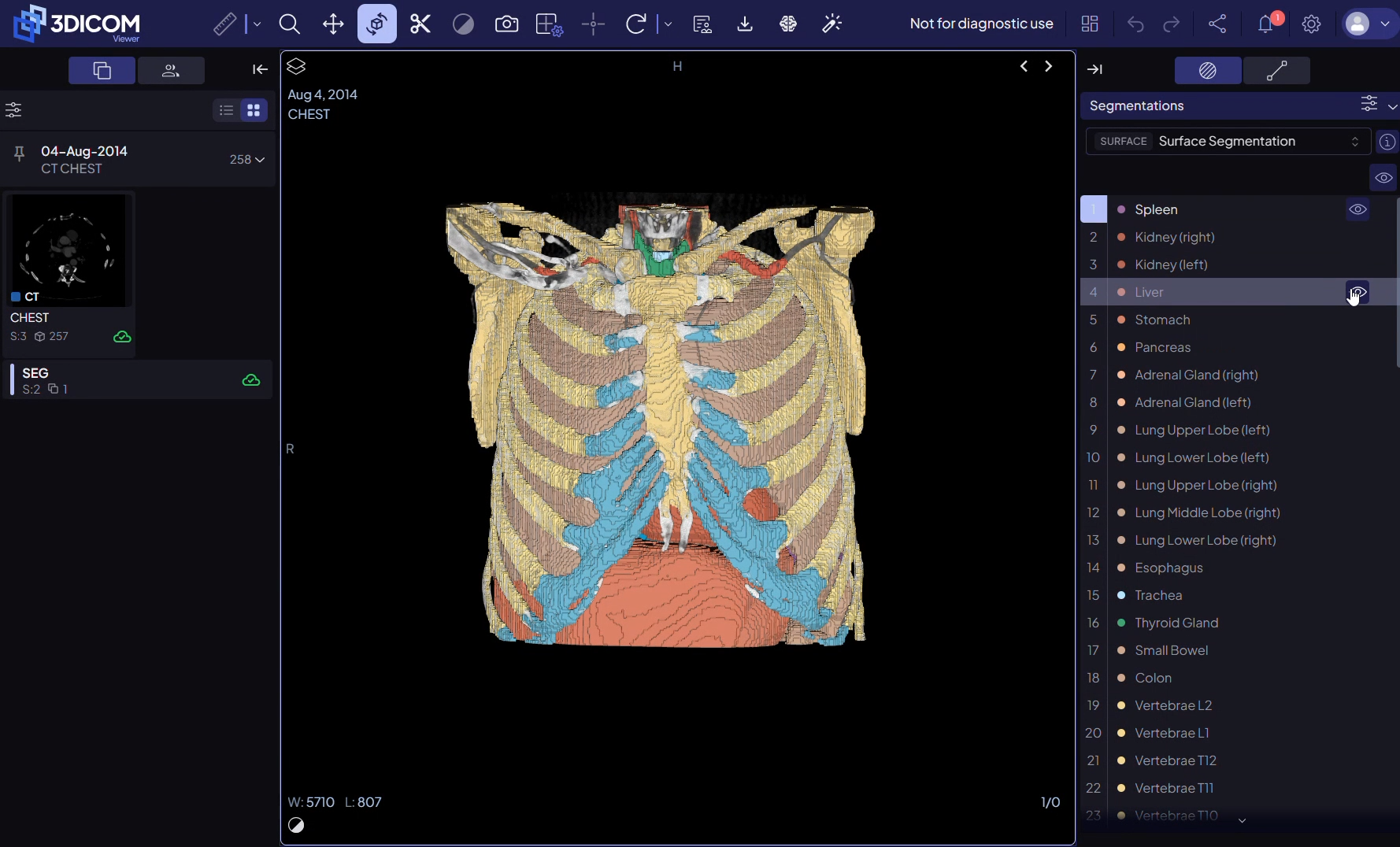Toggle Spleen segment visibility eye
Viewport: 1400px width, 847px height.
point(1357,209)
